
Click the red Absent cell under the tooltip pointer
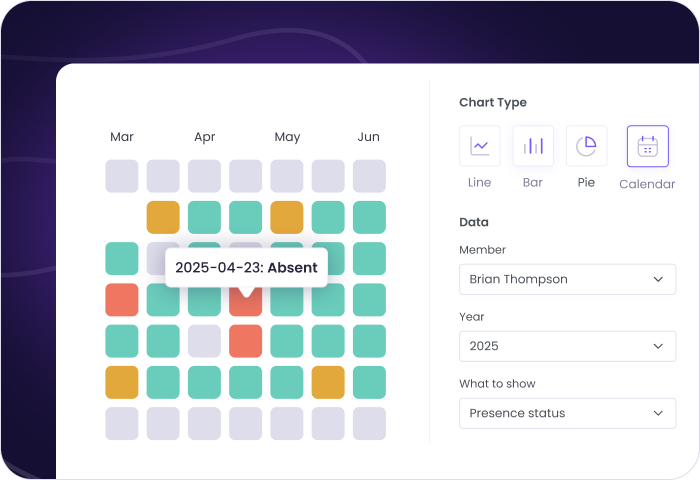point(246,301)
